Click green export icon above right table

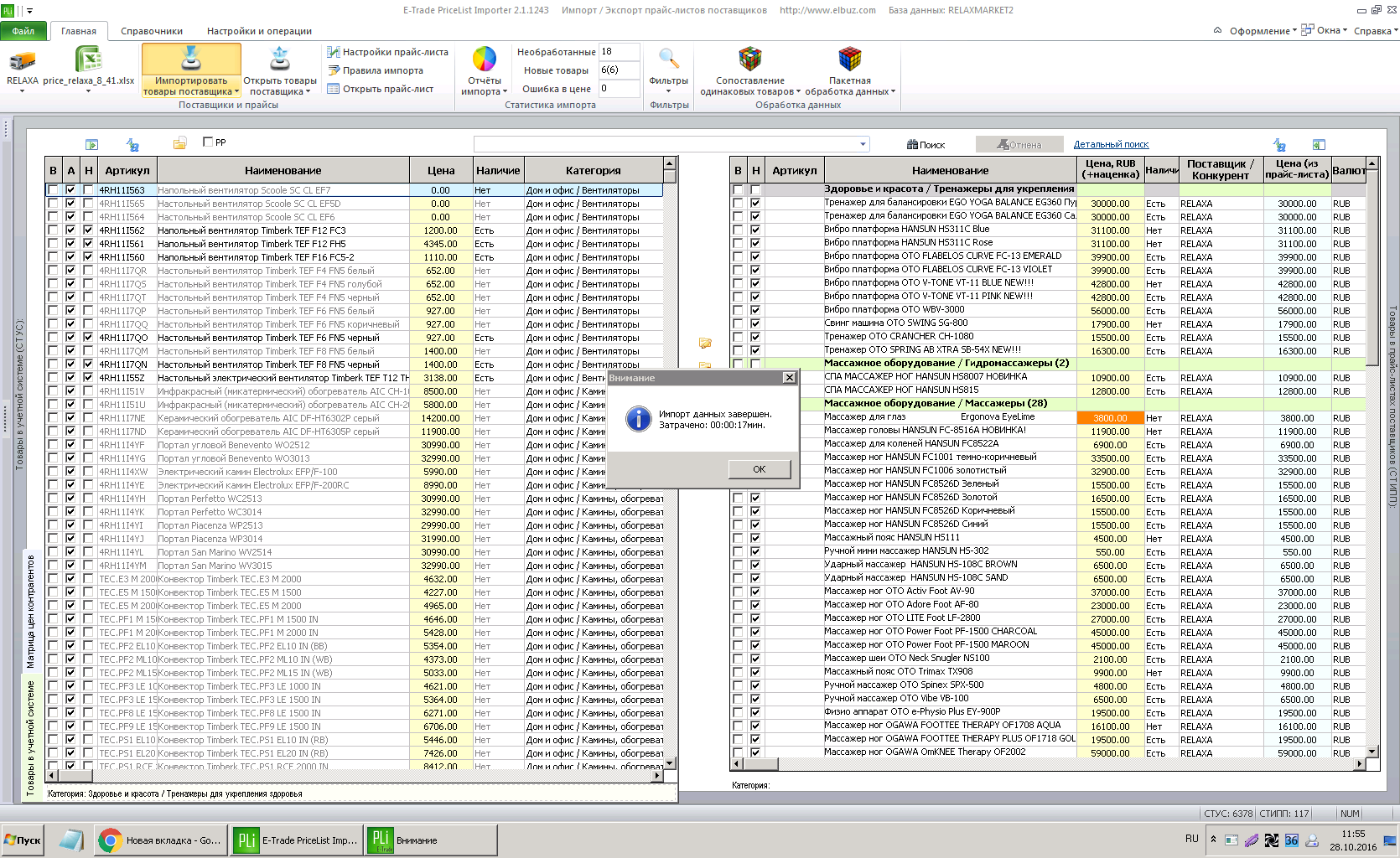tap(1319, 144)
